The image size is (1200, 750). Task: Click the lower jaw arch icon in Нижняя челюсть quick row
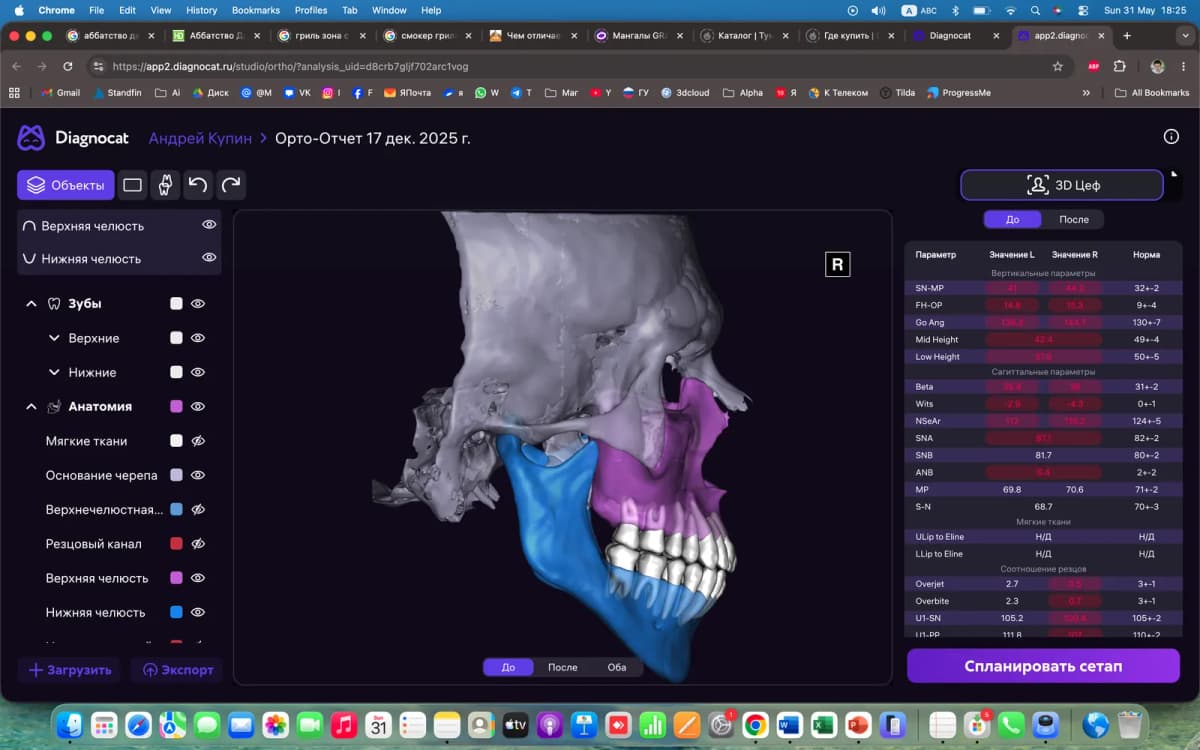[x=29, y=259]
